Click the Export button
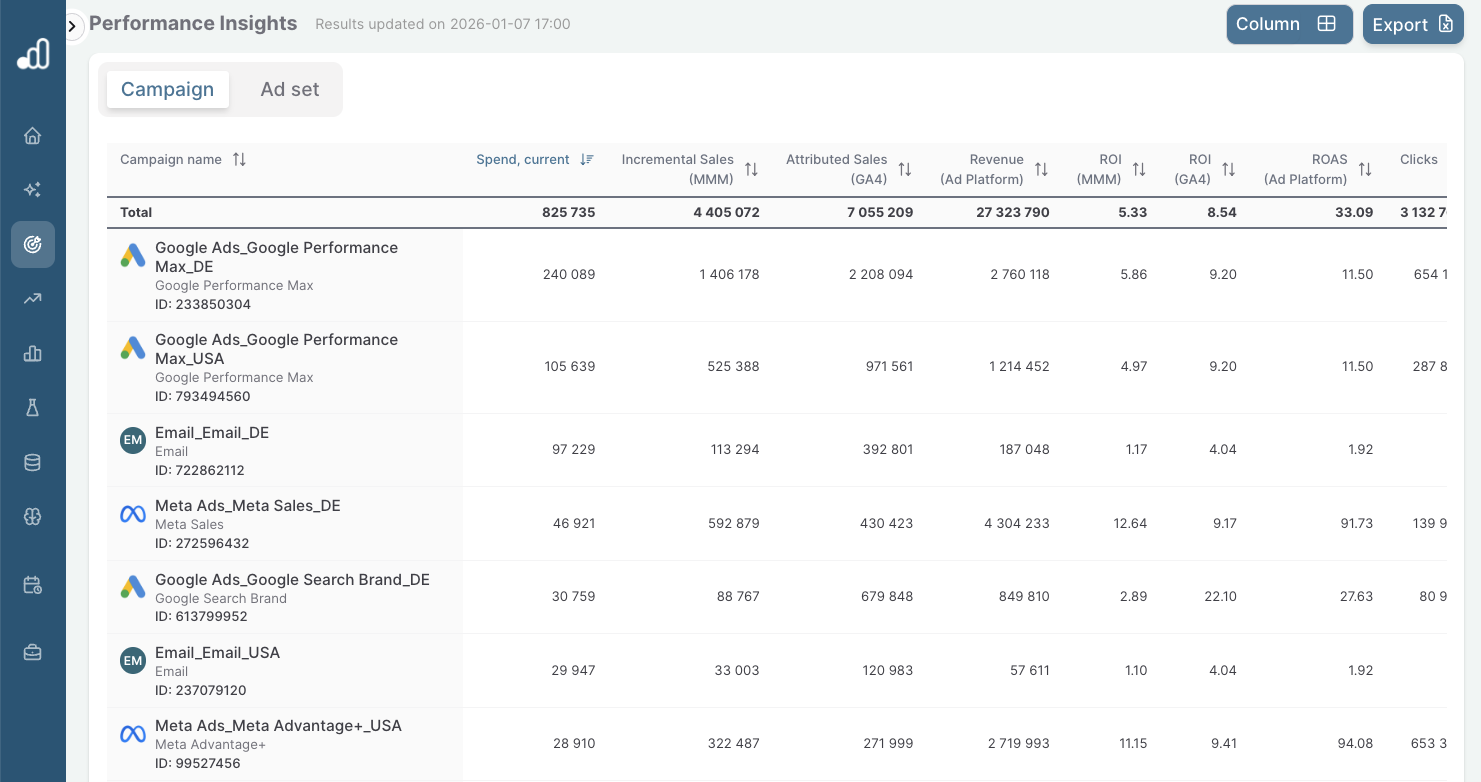1481x782 pixels. pos(1412,25)
